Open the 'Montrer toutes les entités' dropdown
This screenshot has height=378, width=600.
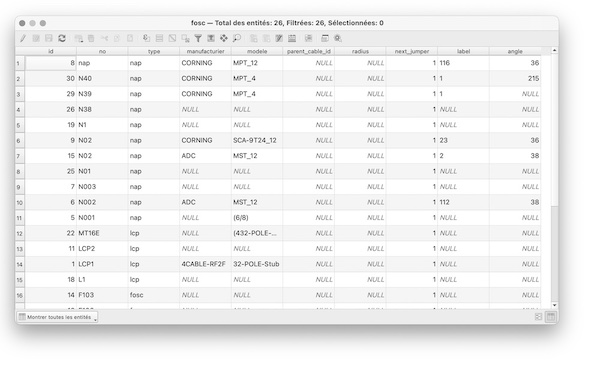coord(57,317)
